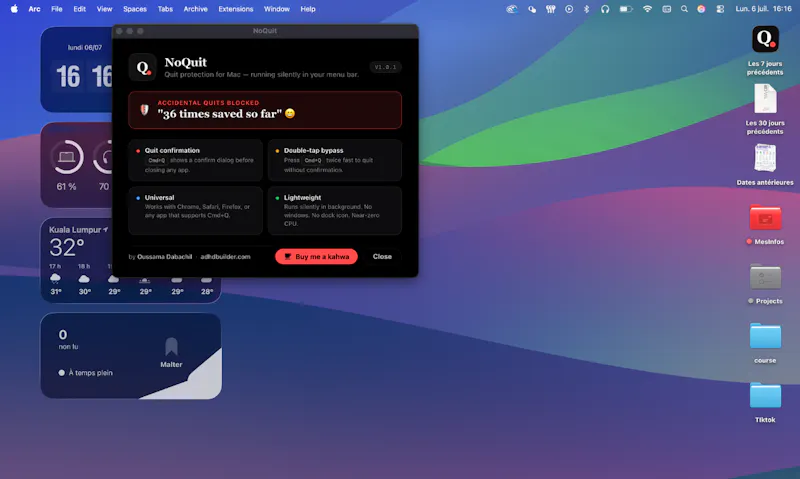
Task: Open the adhdbuilder.com link
Action: click(225, 257)
